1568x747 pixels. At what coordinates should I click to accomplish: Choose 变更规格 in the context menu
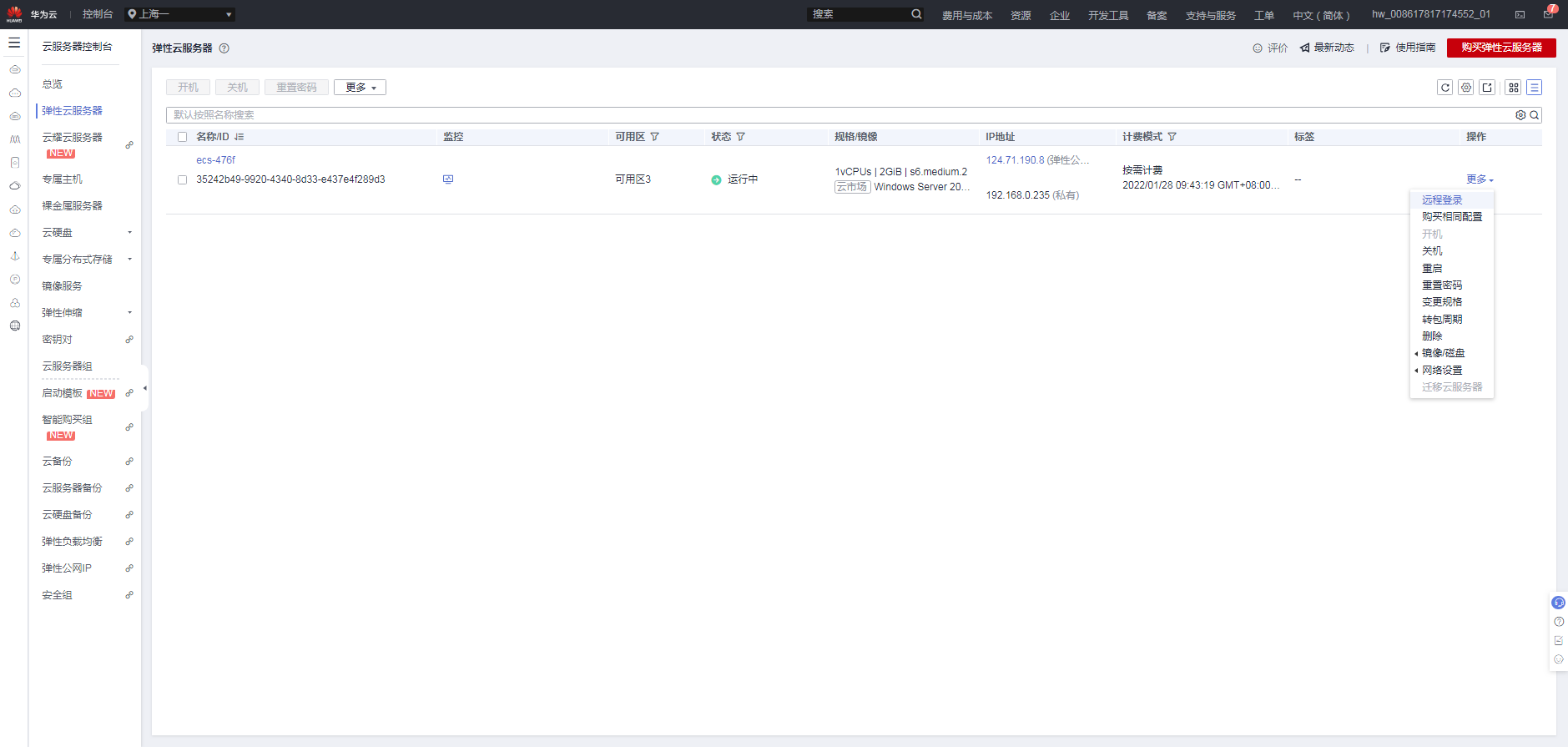1442,302
